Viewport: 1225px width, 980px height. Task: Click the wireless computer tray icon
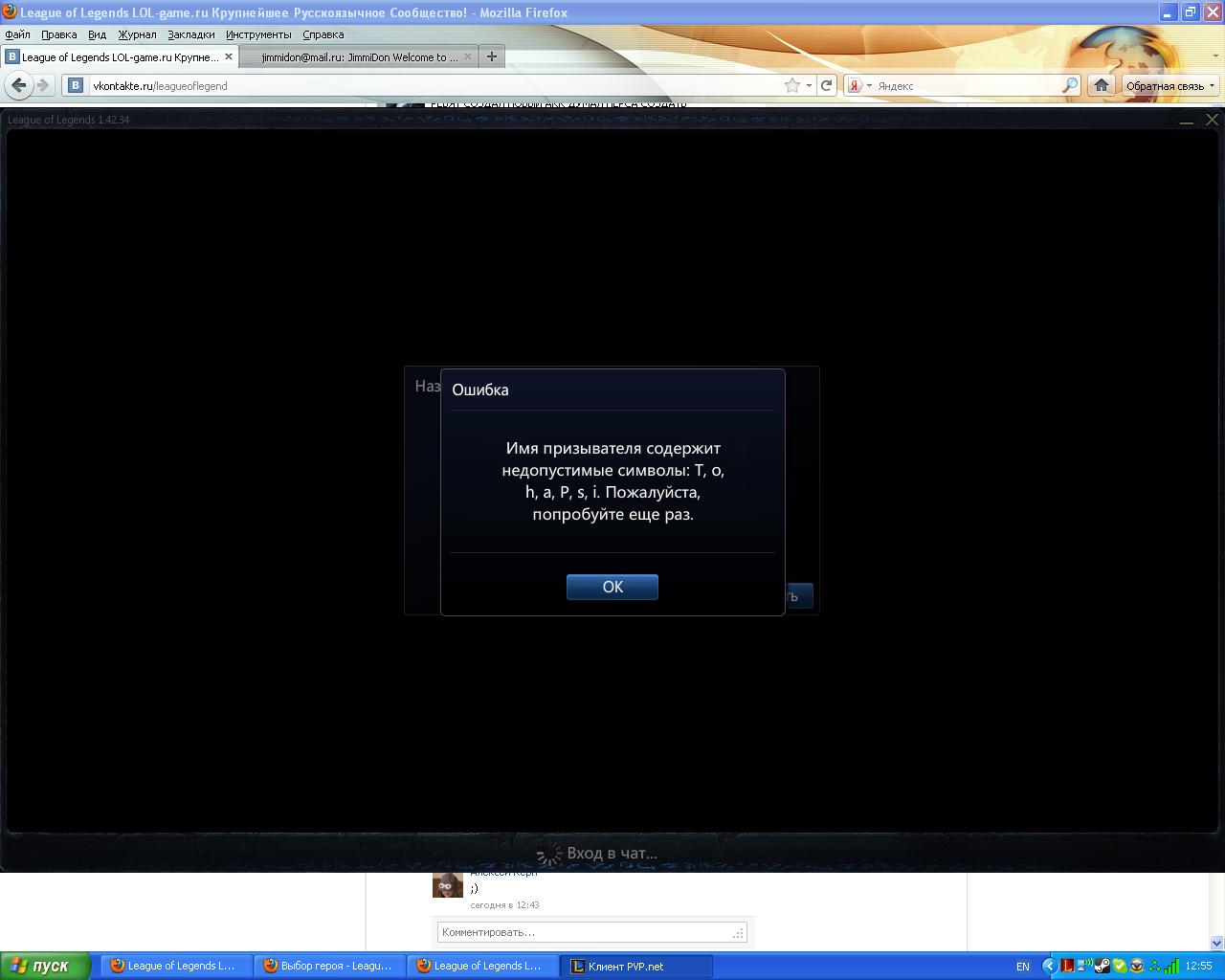point(1085,966)
